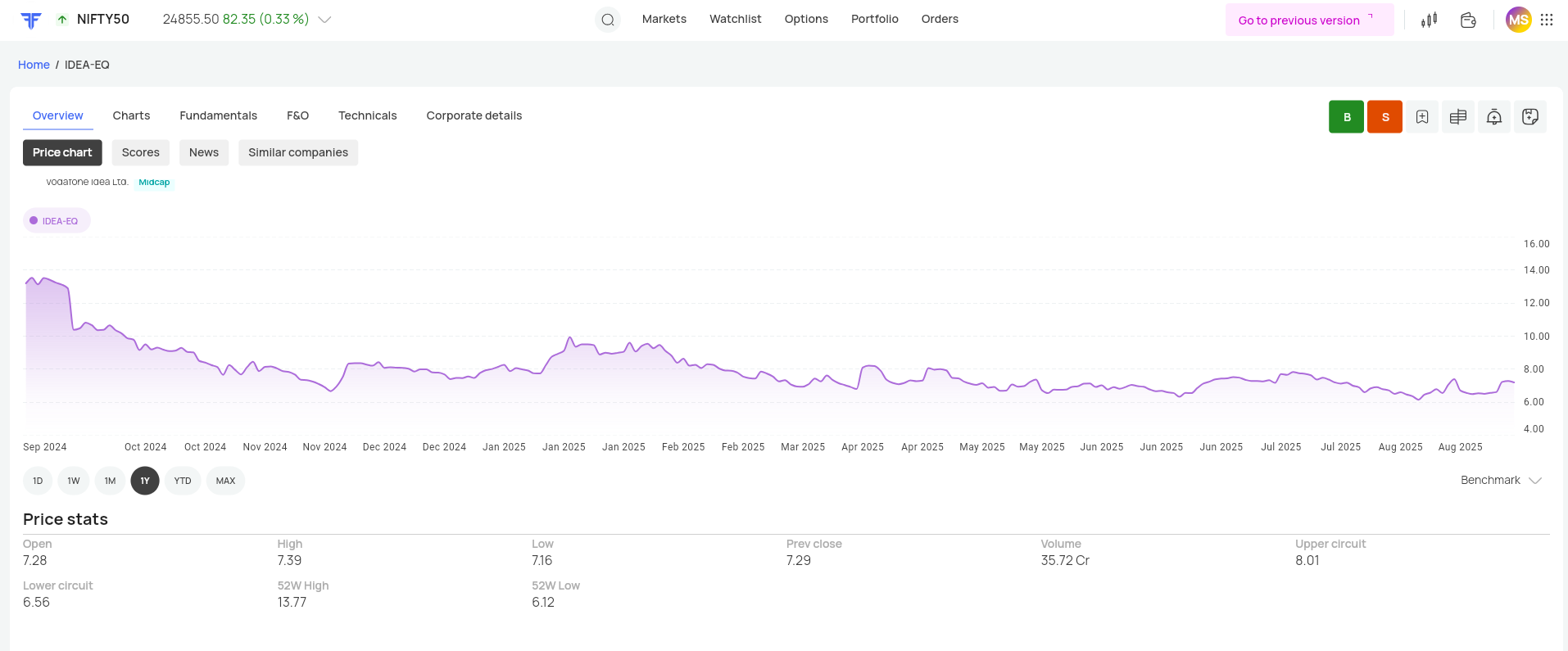Select the Price chart pill
1568x651 pixels.
coord(62,152)
